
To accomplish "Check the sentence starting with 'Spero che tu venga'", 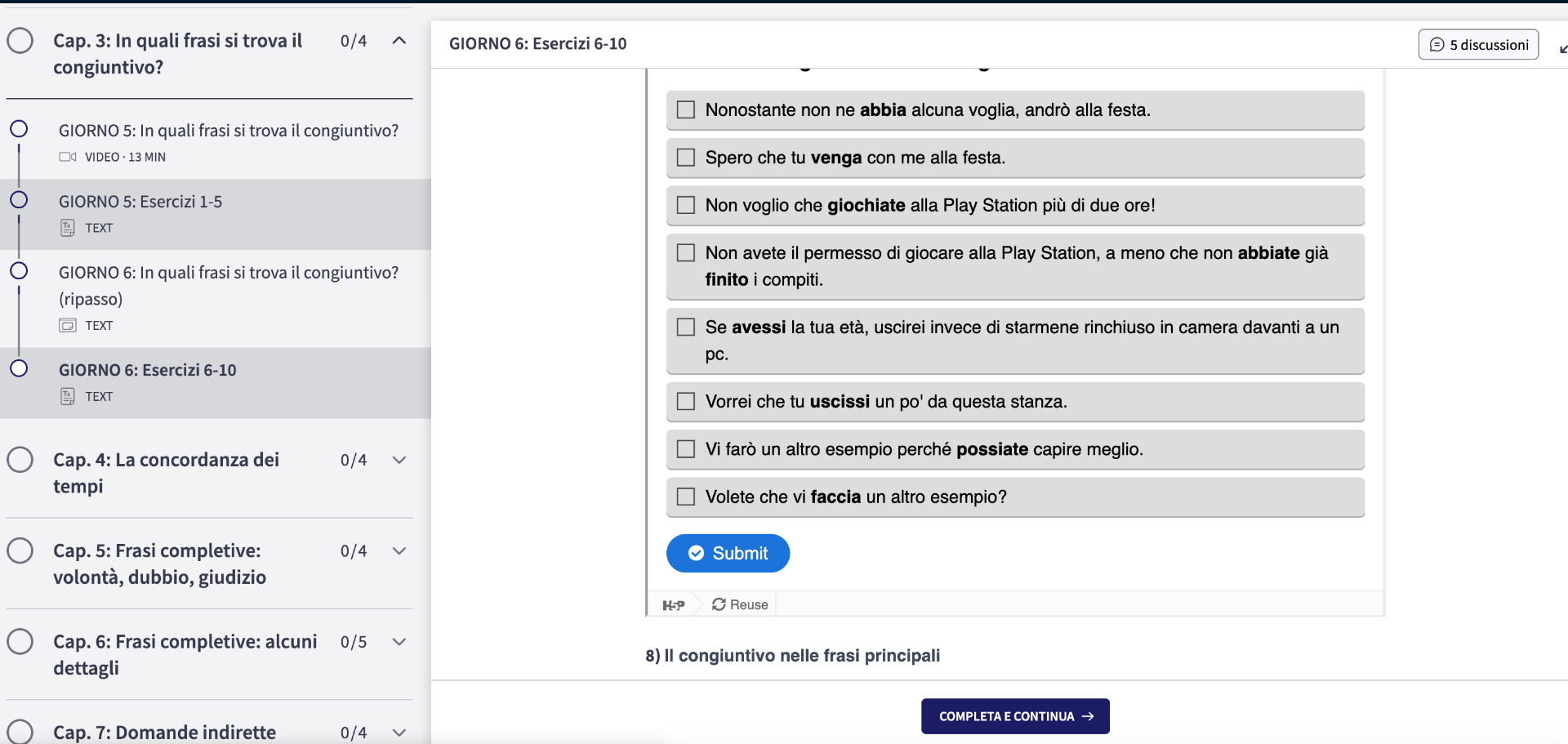I will point(685,157).
